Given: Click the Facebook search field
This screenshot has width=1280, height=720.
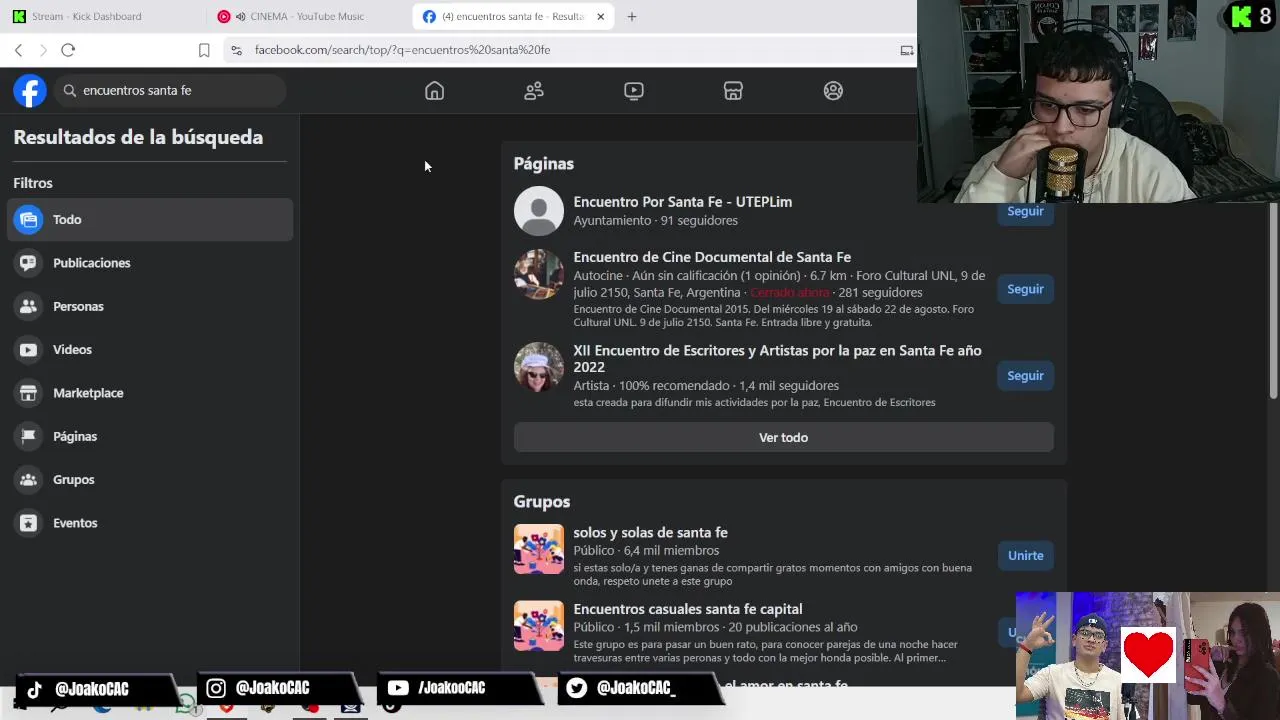Looking at the screenshot, I should [x=170, y=90].
